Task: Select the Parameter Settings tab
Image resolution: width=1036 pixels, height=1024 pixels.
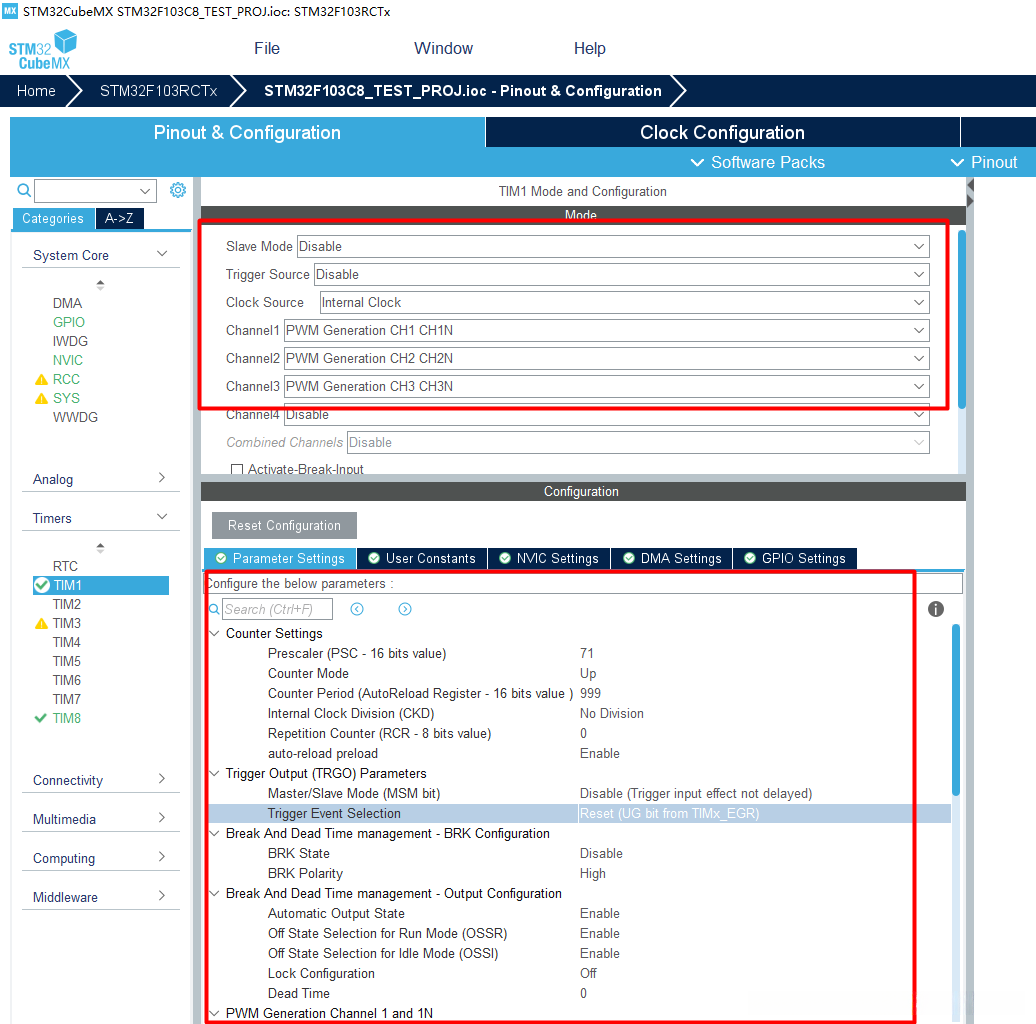Action: pos(280,558)
